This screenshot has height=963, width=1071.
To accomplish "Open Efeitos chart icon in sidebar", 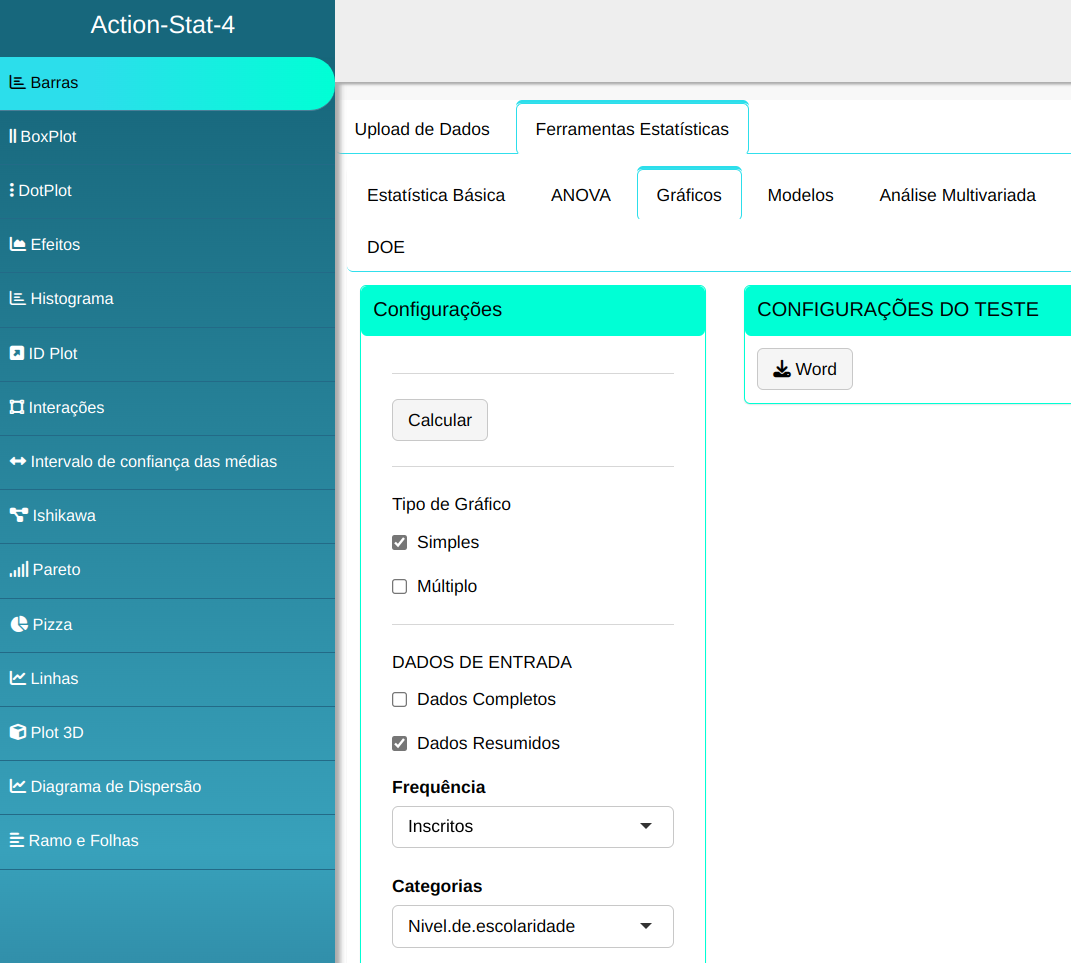I will click(x=17, y=244).
